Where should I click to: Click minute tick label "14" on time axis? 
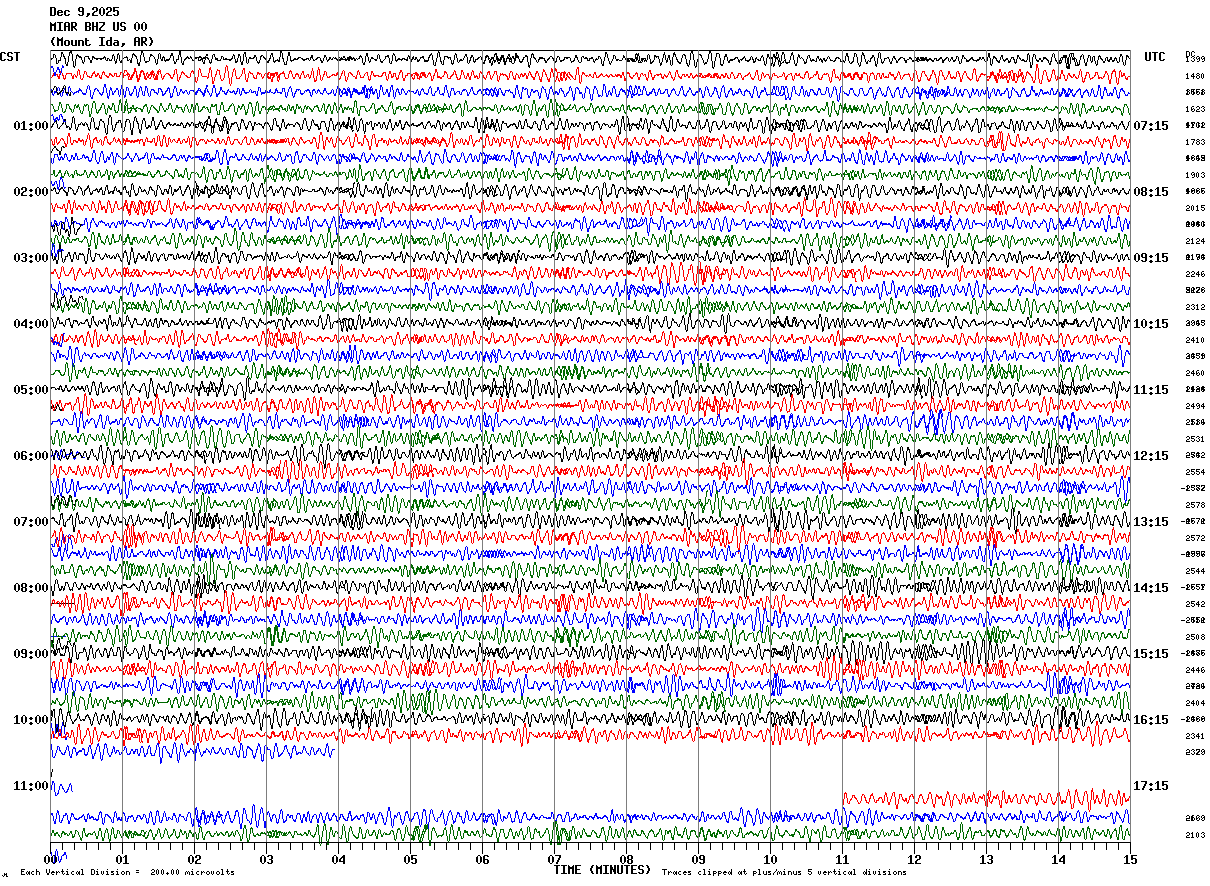(x=1058, y=859)
